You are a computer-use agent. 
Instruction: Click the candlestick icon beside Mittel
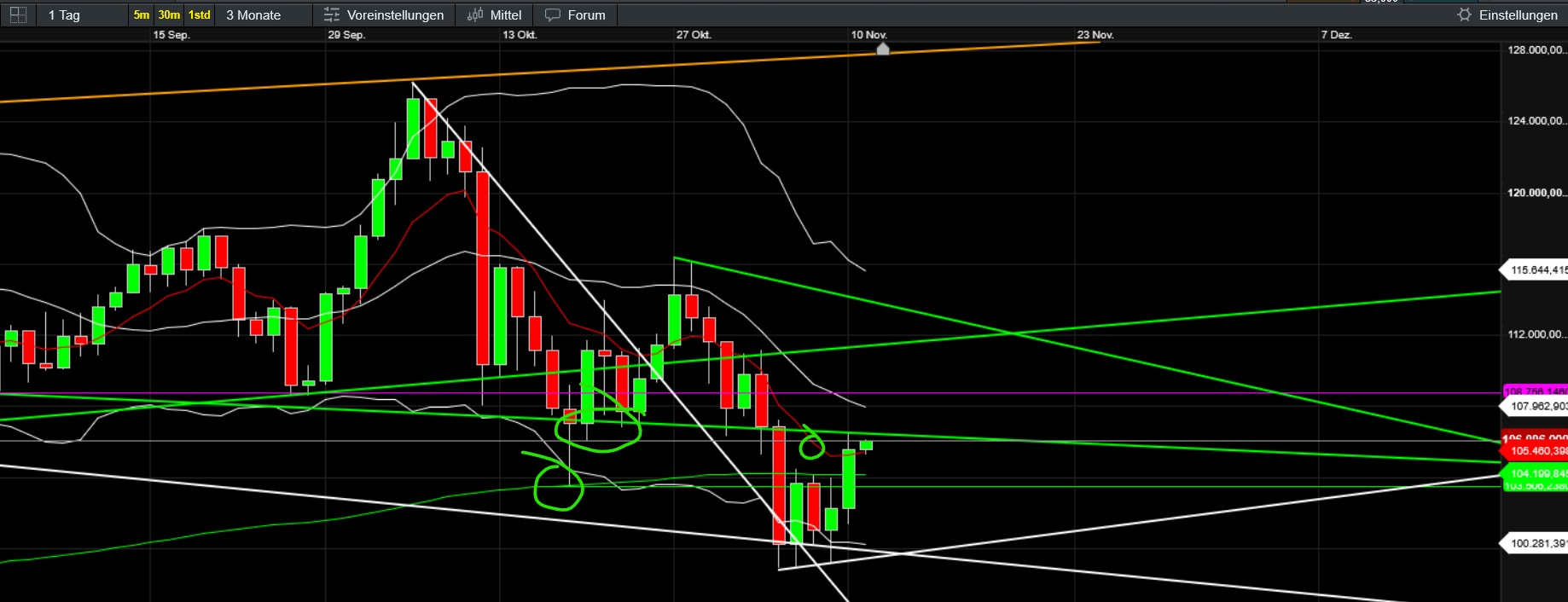[475, 14]
